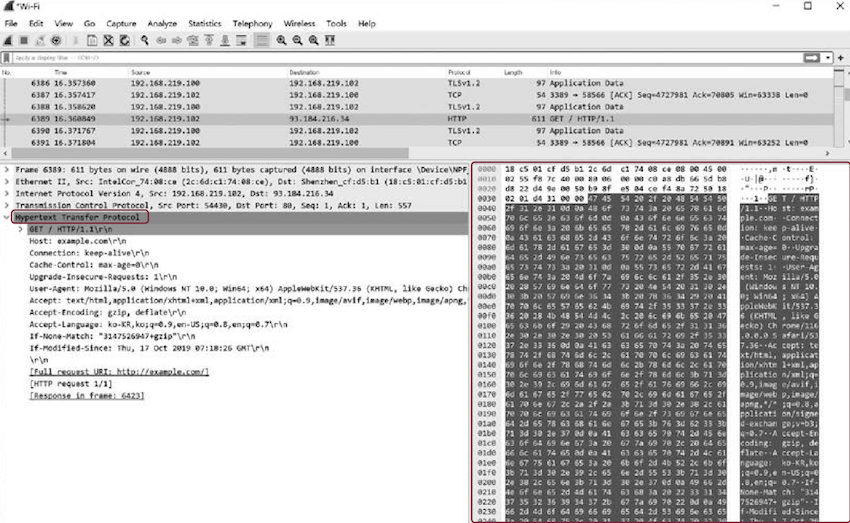The image size is (850, 523).
Task: Open the Capture menu
Action: [x=121, y=23]
